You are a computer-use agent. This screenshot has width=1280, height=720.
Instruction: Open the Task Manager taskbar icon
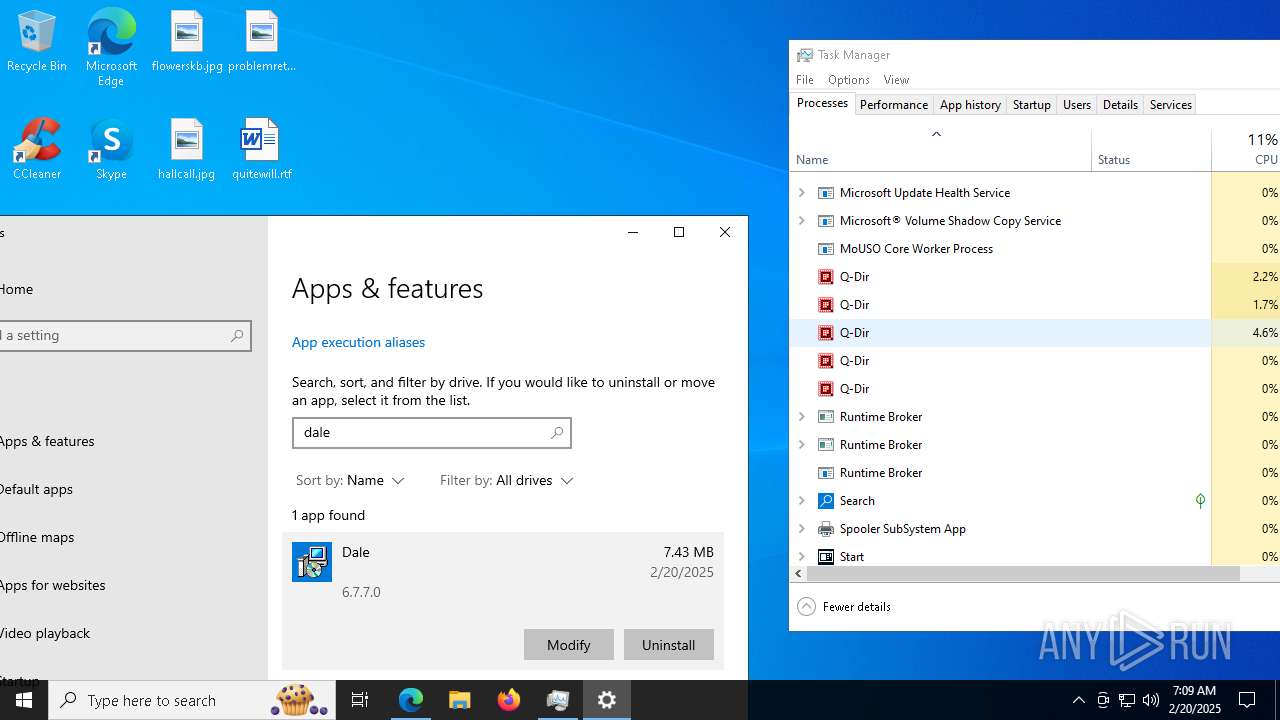(558, 700)
